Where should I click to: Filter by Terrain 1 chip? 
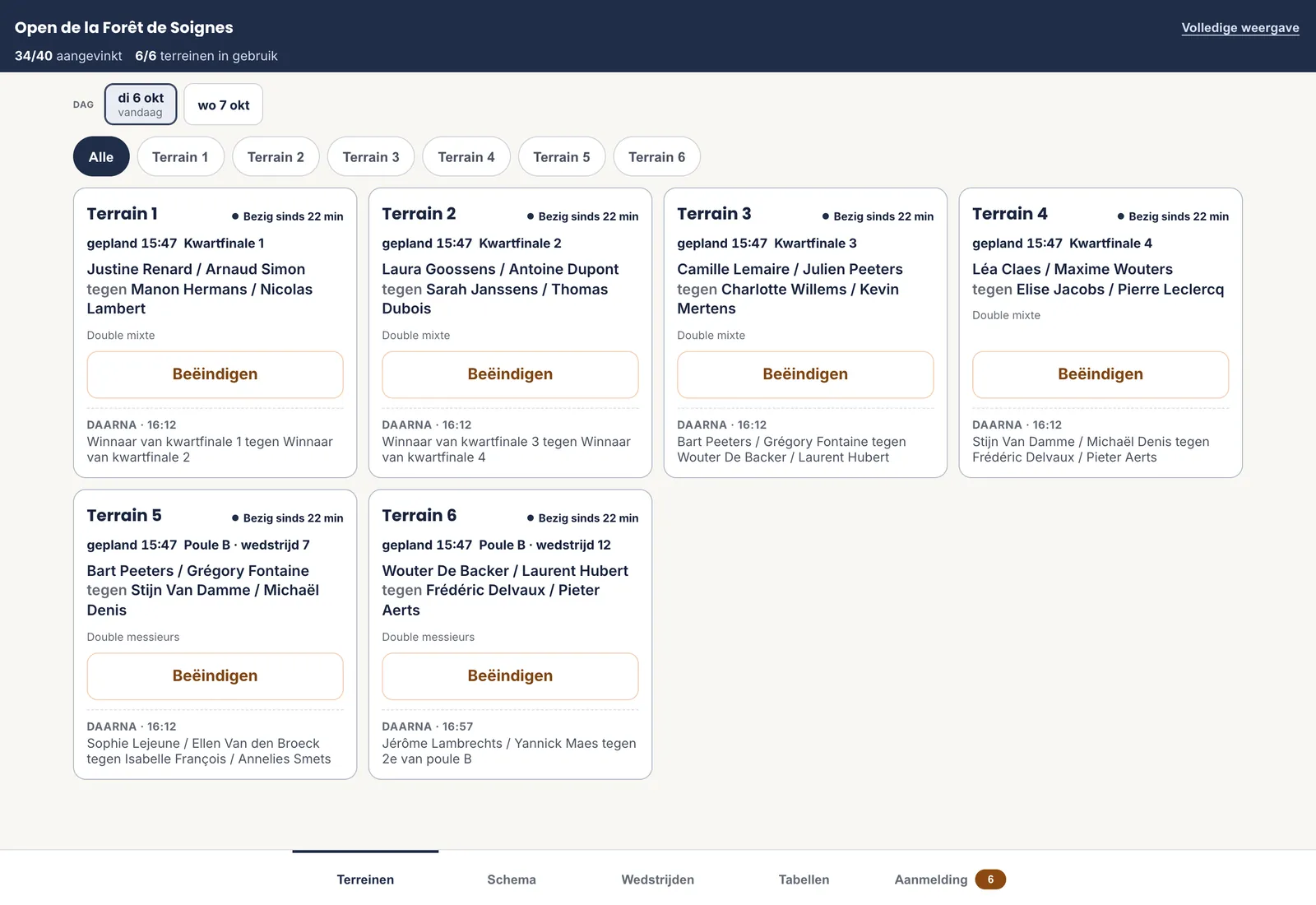[180, 156]
